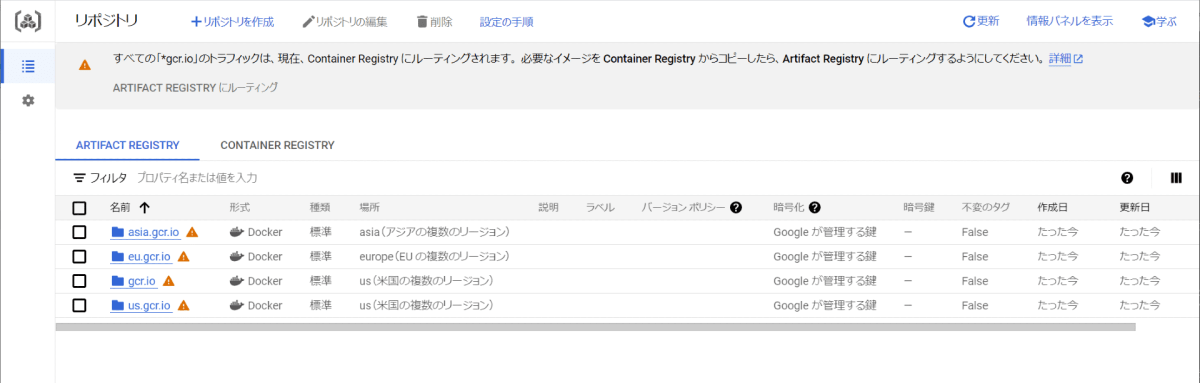Click the 種類 column header
The width and height of the screenshot is (1200, 383).
(320, 208)
